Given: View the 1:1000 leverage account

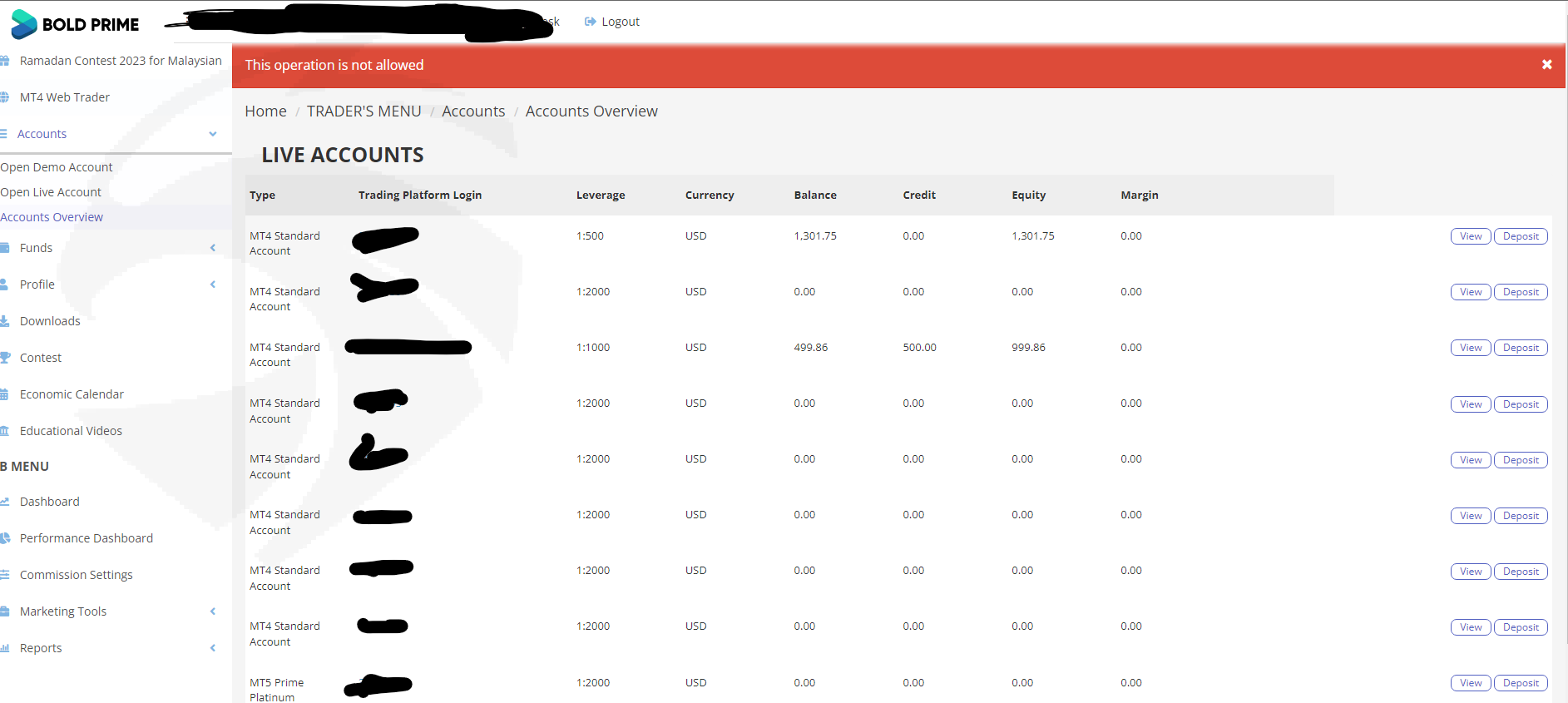Looking at the screenshot, I should tap(1471, 348).
